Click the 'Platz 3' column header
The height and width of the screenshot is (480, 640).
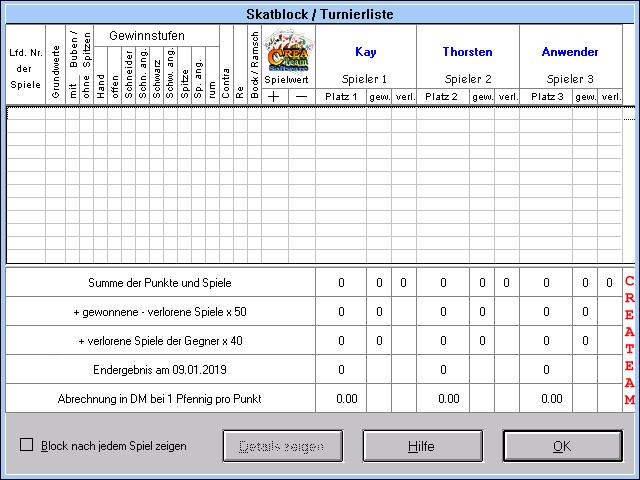click(x=547, y=97)
